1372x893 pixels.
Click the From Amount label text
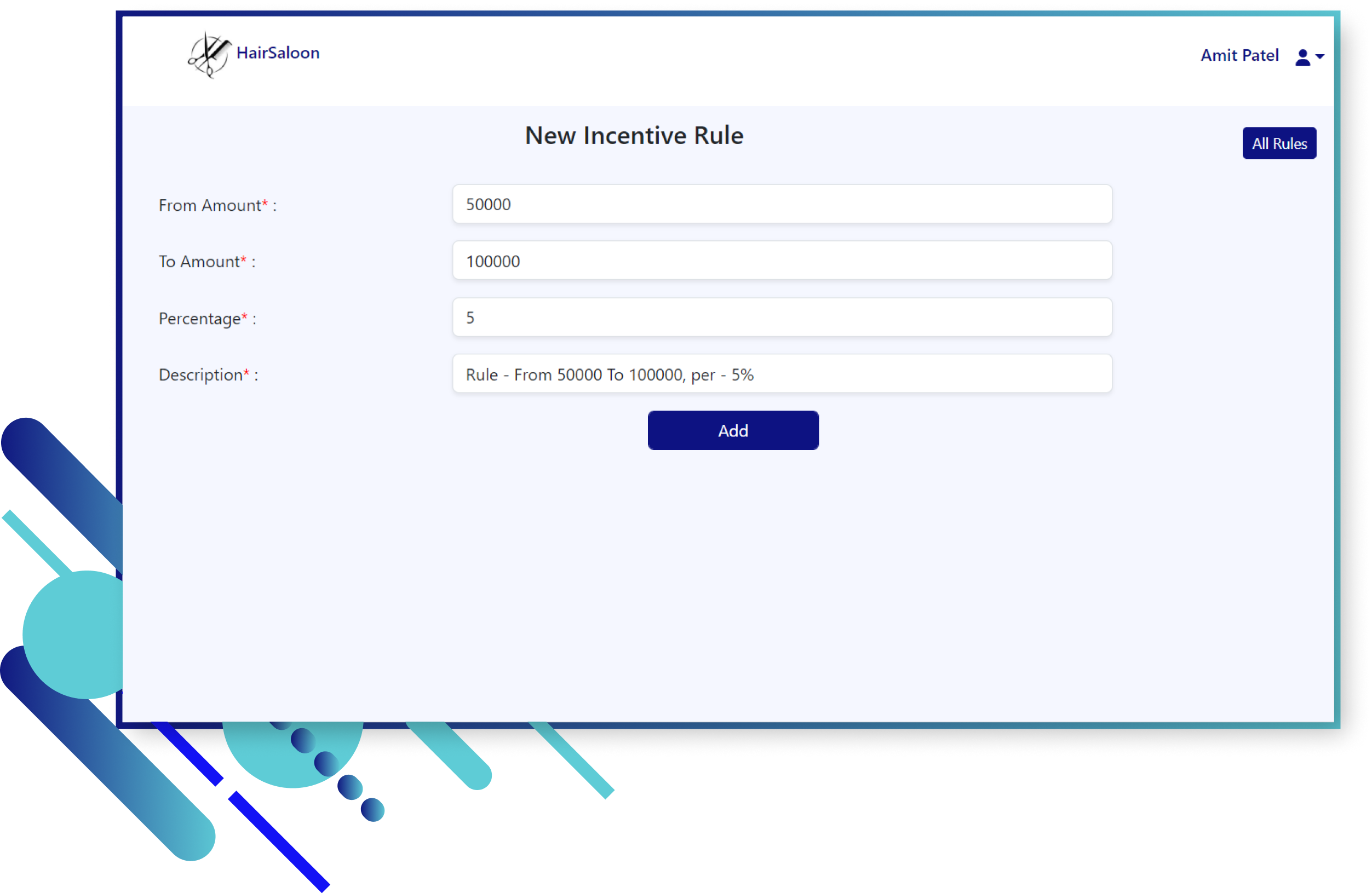(x=209, y=206)
